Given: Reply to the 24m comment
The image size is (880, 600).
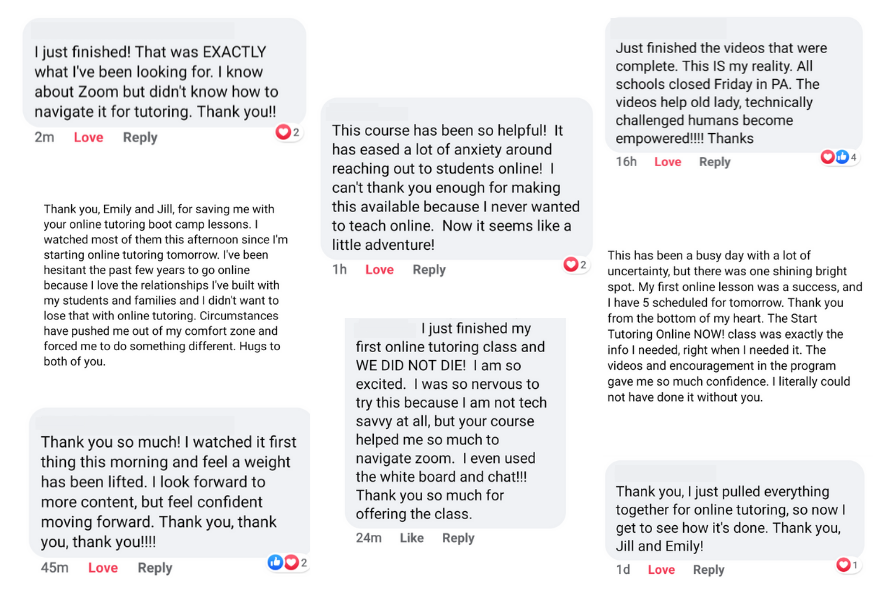Looking at the screenshot, I should pyautogui.click(x=458, y=538).
